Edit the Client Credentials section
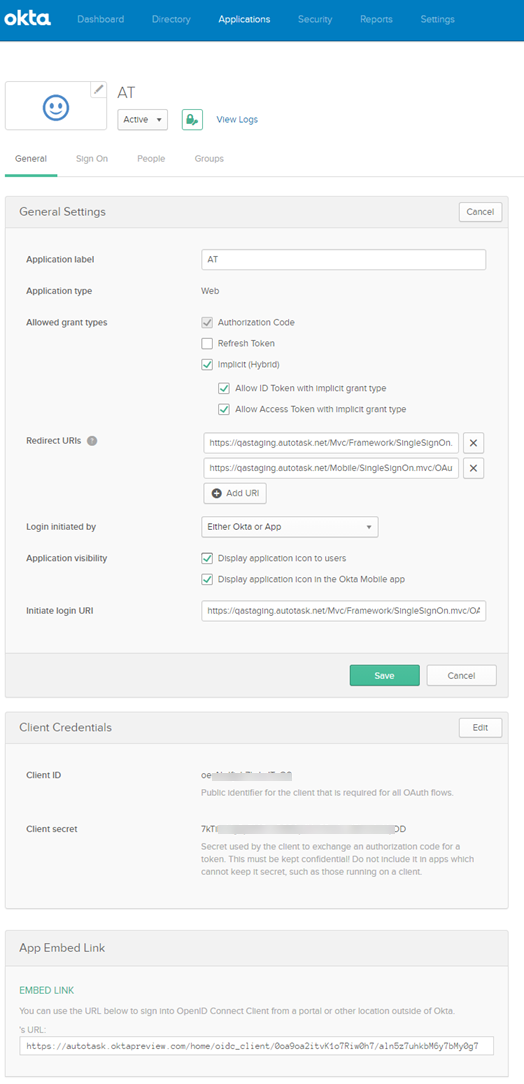The height and width of the screenshot is (1084, 524). click(480, 727)
